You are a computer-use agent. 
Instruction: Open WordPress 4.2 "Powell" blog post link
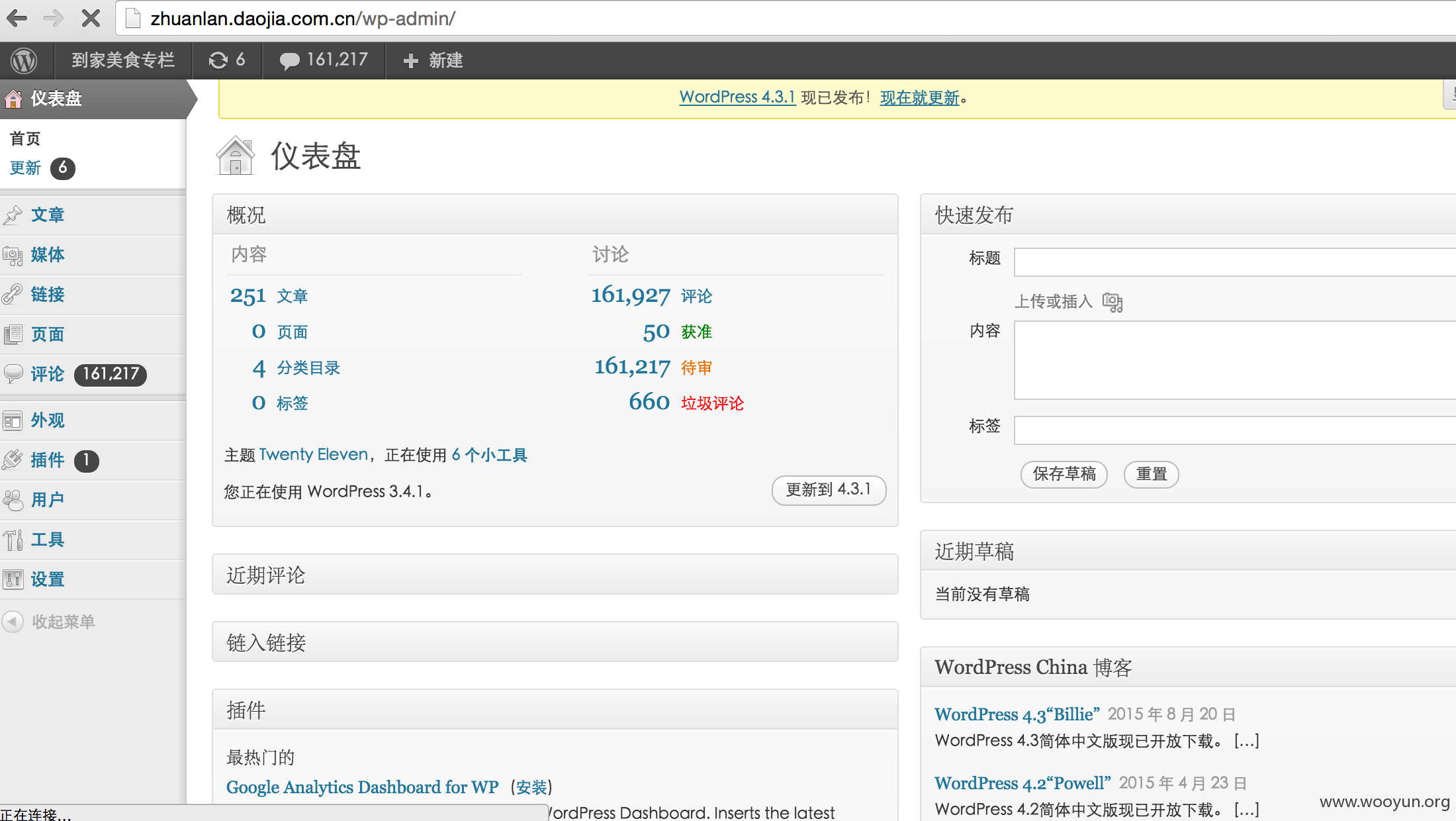(x=1022, y=783)
